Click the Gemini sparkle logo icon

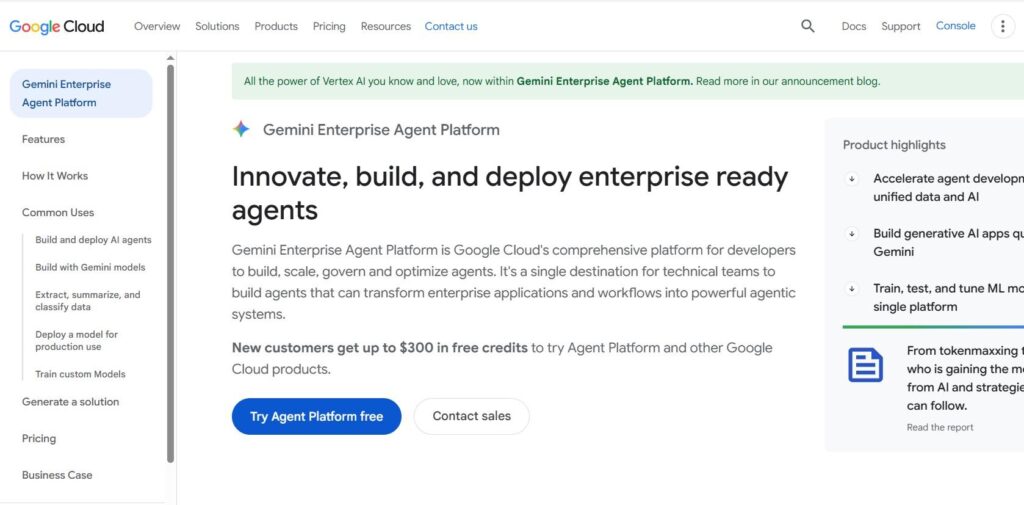pyautogui.click(x=241, y=129)
